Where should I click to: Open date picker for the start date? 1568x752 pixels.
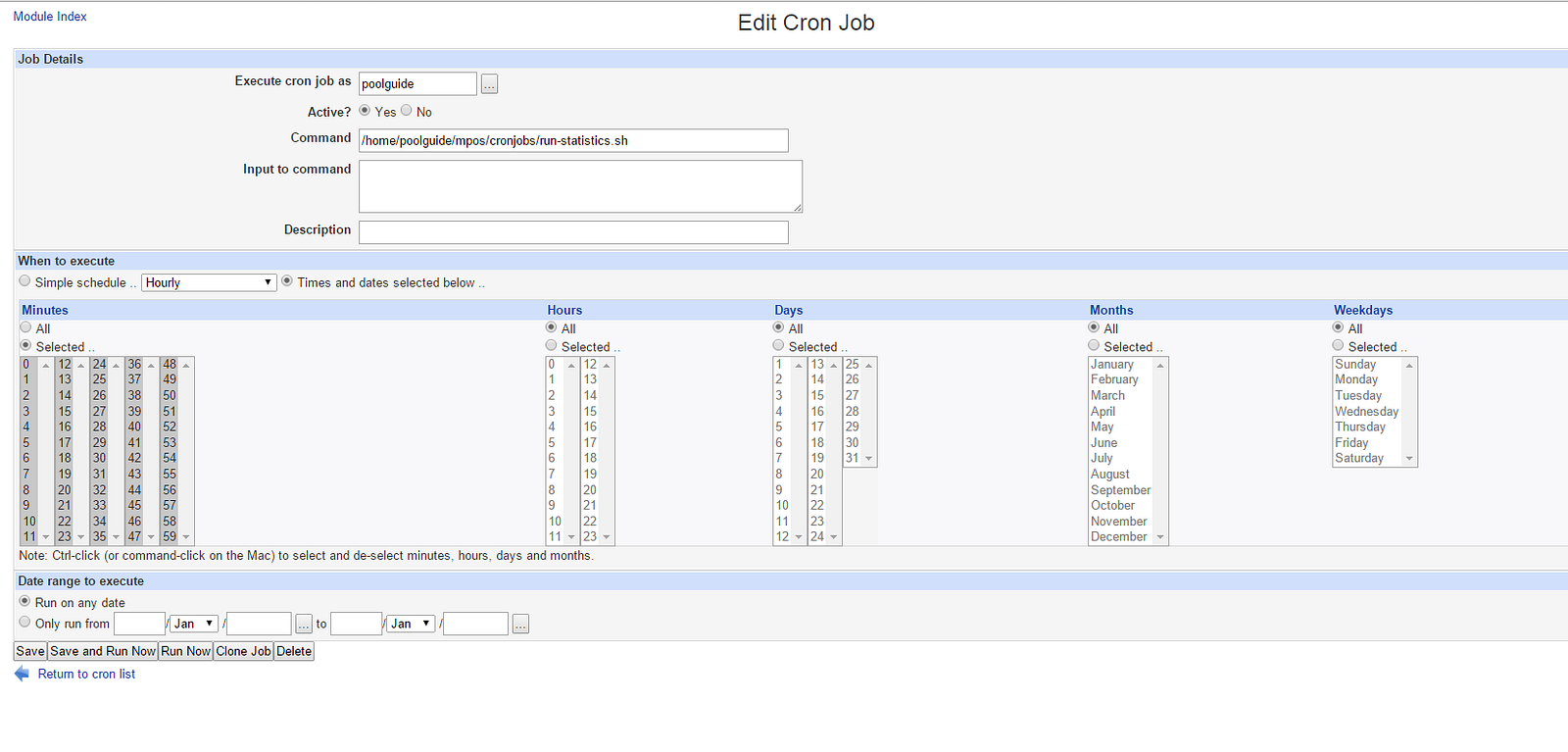(x=304, y=624)
